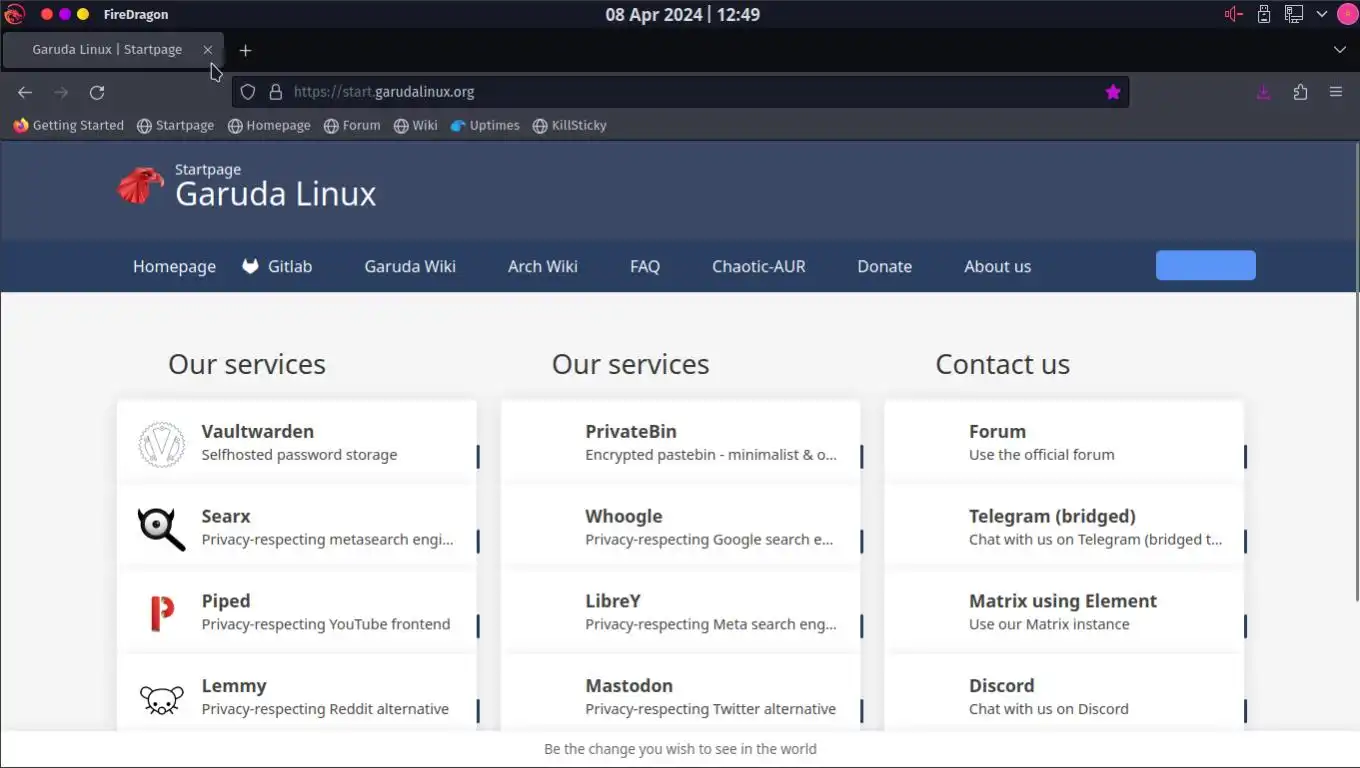Click the FireDragon app title in the top panel
Viewport: 1360px width, 768px height.
tap(136, 14)
